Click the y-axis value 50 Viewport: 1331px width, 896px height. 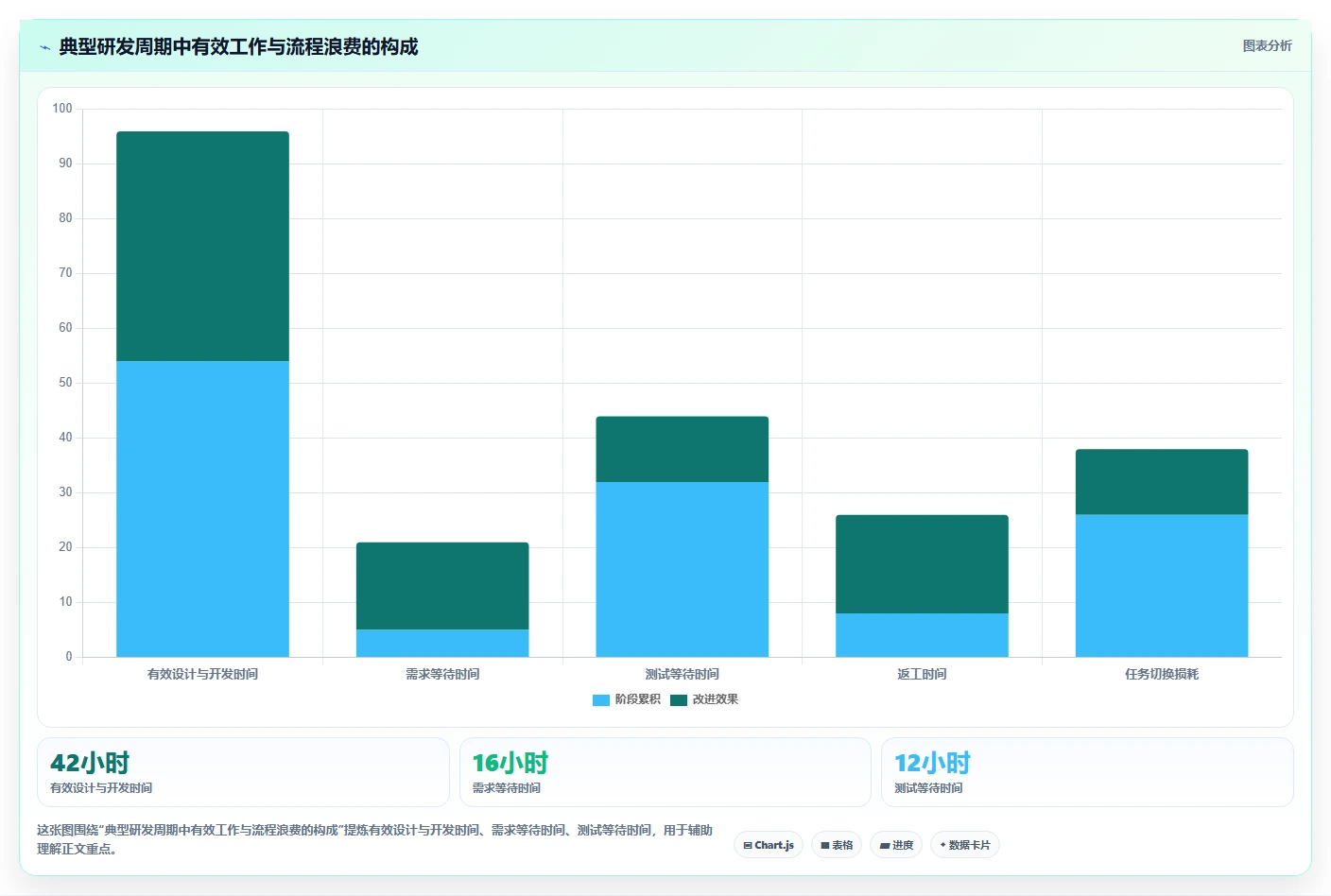65,382
